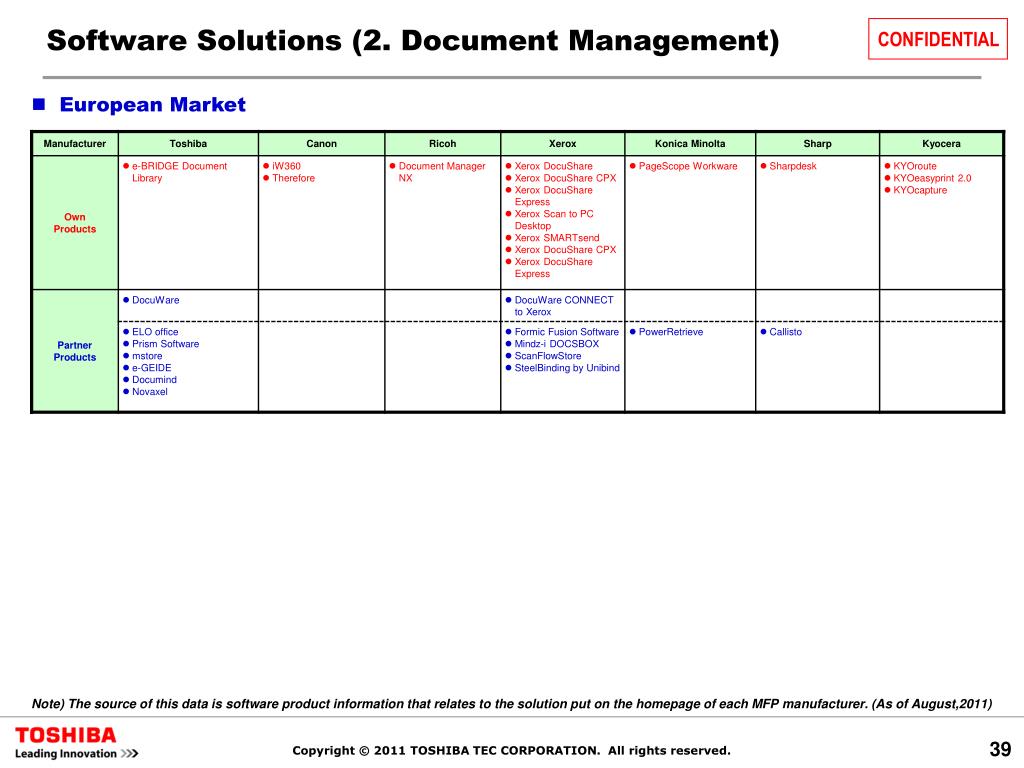The height and width of the screenshot is (768, 1024).
Task: Click the 'Xerox SMARTsend' entry
Action: pos(556,238)
